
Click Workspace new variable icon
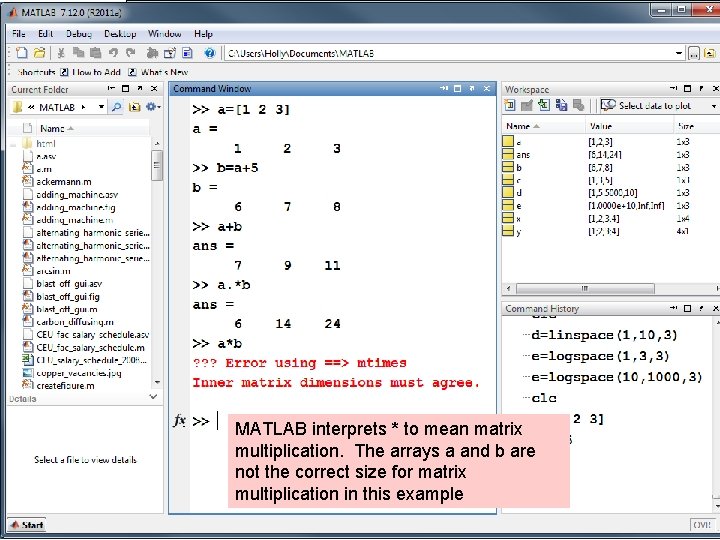coord(509,106)
